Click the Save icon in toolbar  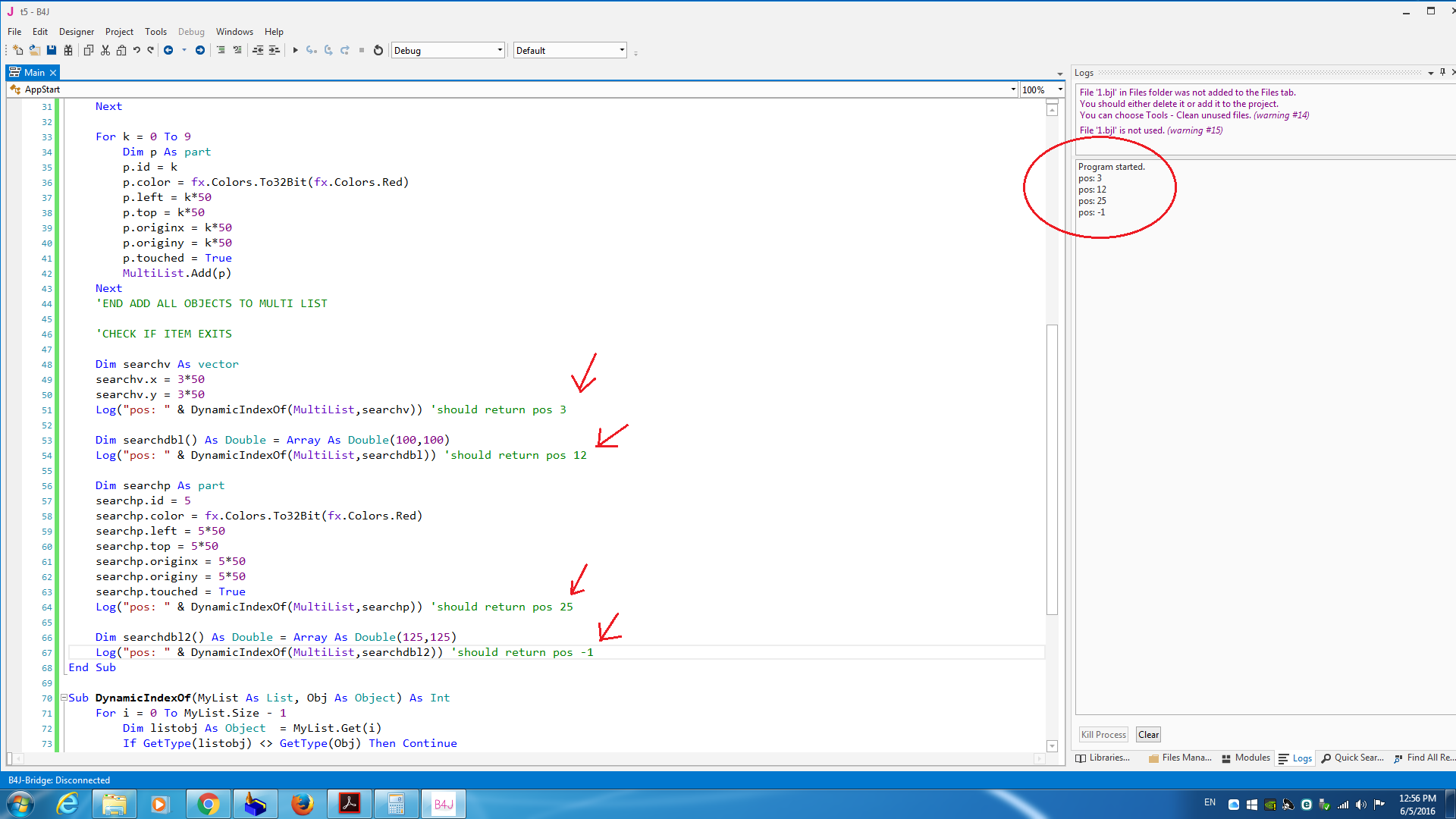tap(52, 50)
